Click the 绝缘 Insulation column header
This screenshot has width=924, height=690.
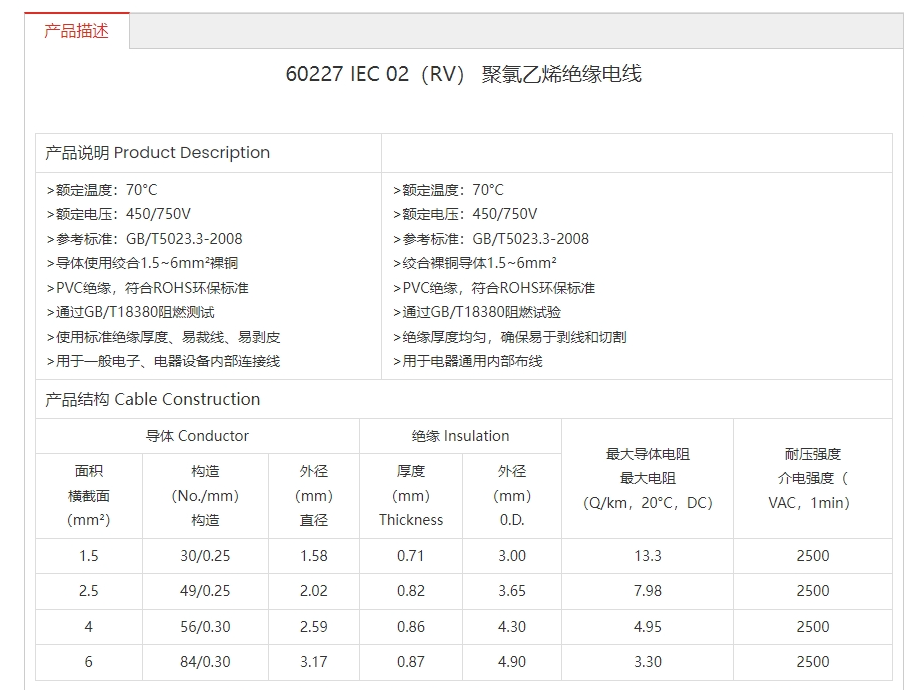tap(460, 436)
